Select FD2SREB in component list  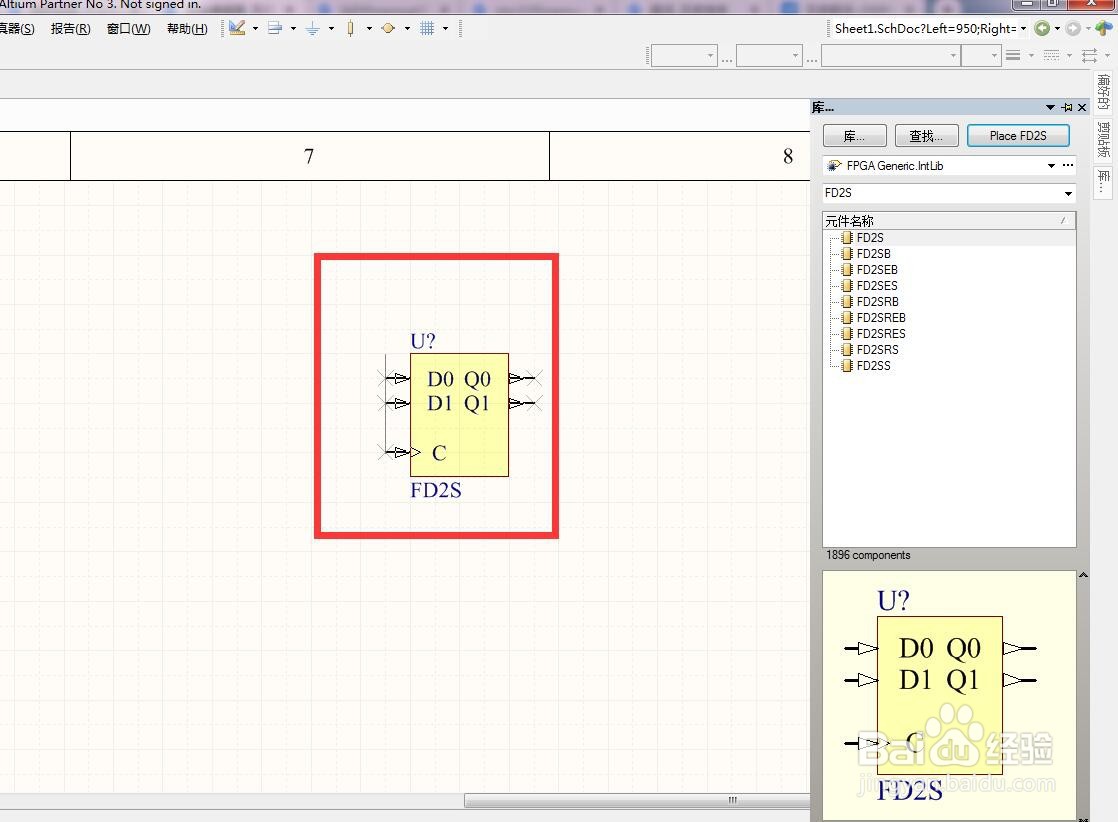coord(881,317)
